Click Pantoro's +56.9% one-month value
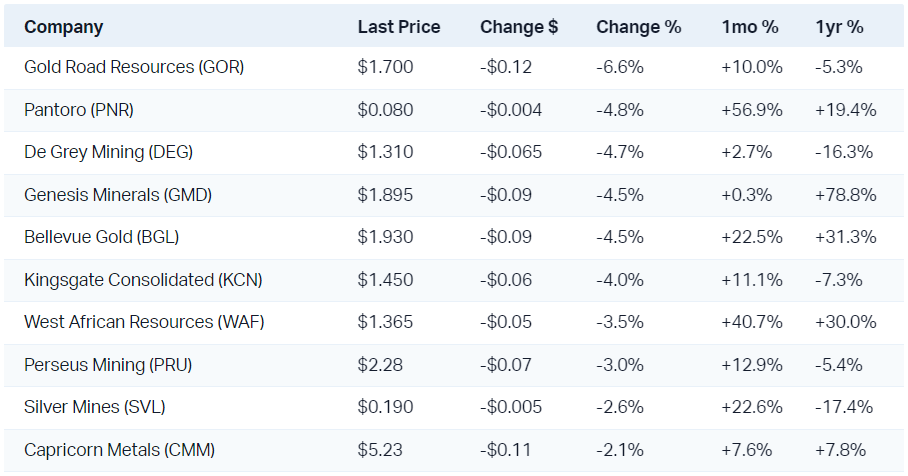Image resolution: width=908 pixels, height=476 pixels. 751,110
